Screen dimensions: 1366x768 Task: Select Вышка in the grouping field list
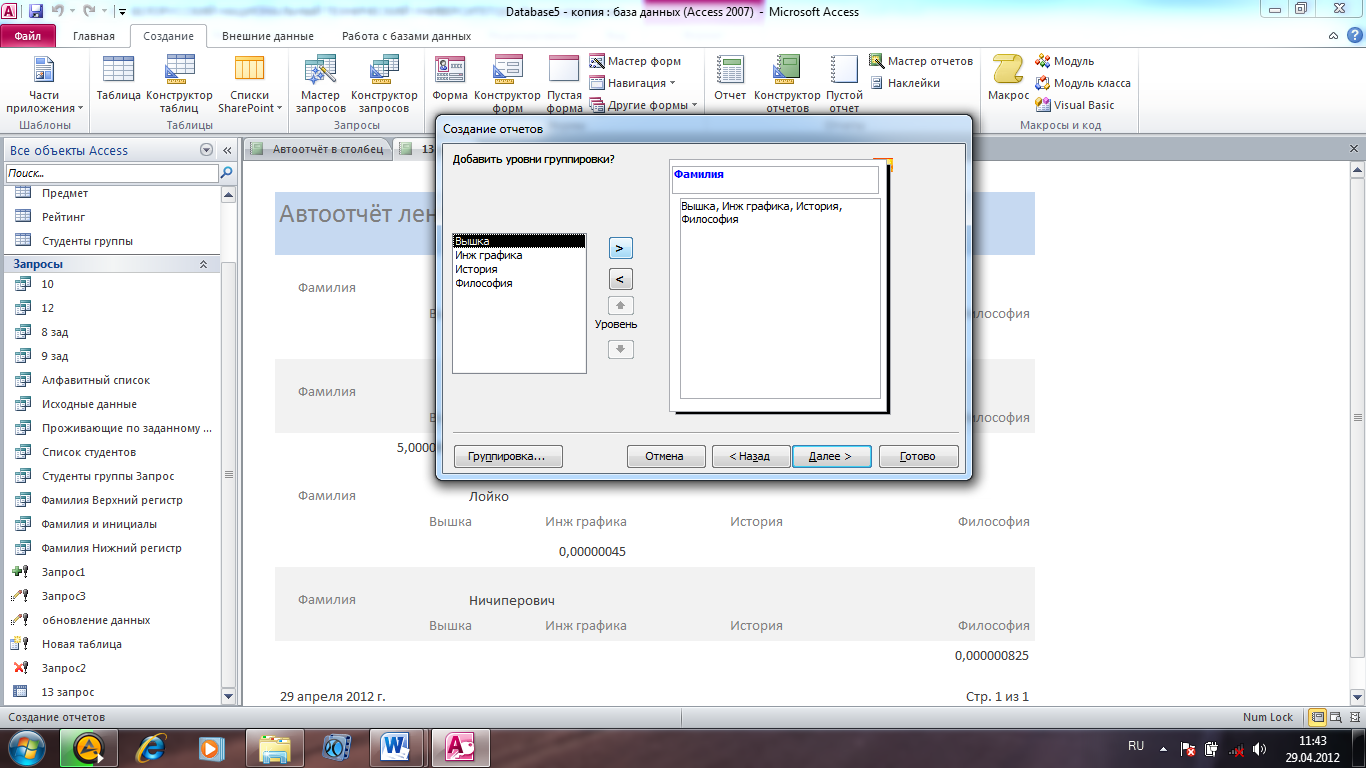pos(519,241)
